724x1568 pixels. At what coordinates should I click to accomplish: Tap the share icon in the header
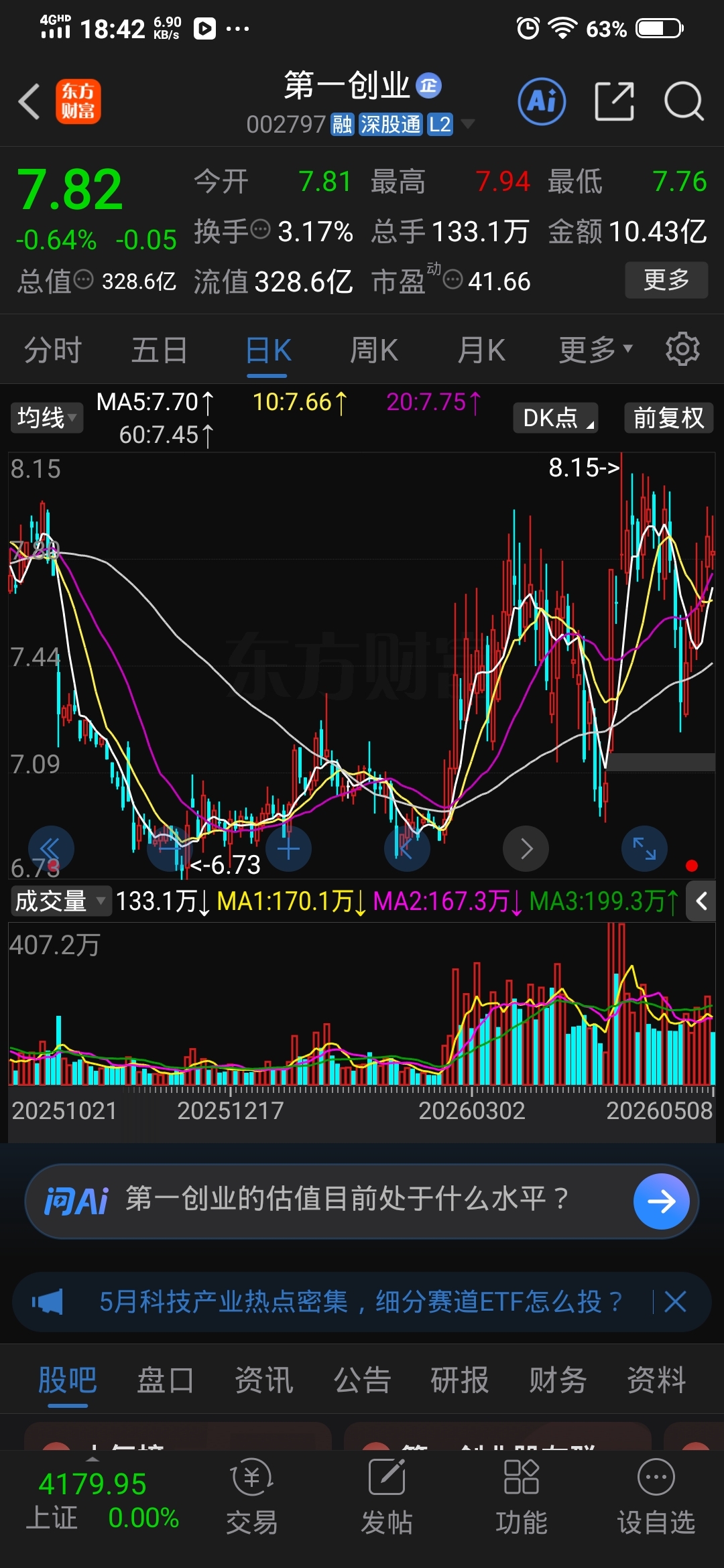coord(614,102)
